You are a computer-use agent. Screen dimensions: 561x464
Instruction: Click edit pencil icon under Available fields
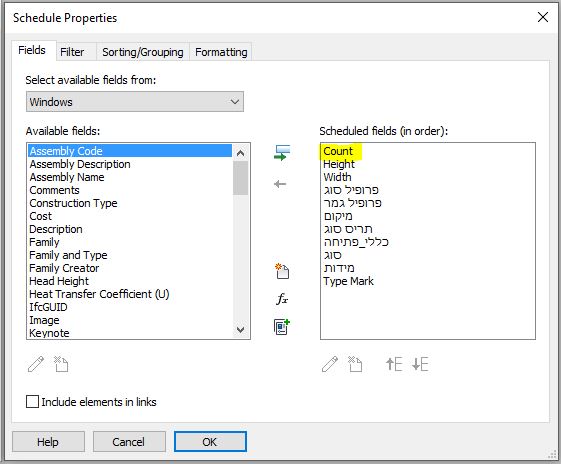[x=36, y=364]
